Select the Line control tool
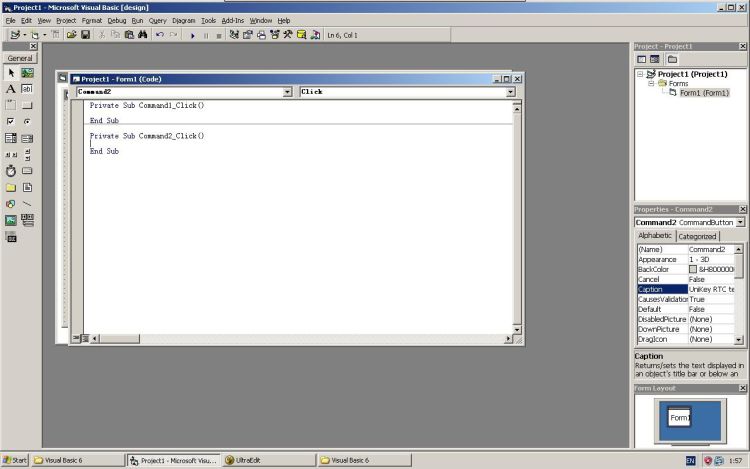Screen dimensions: 750x469 point(27,204)
